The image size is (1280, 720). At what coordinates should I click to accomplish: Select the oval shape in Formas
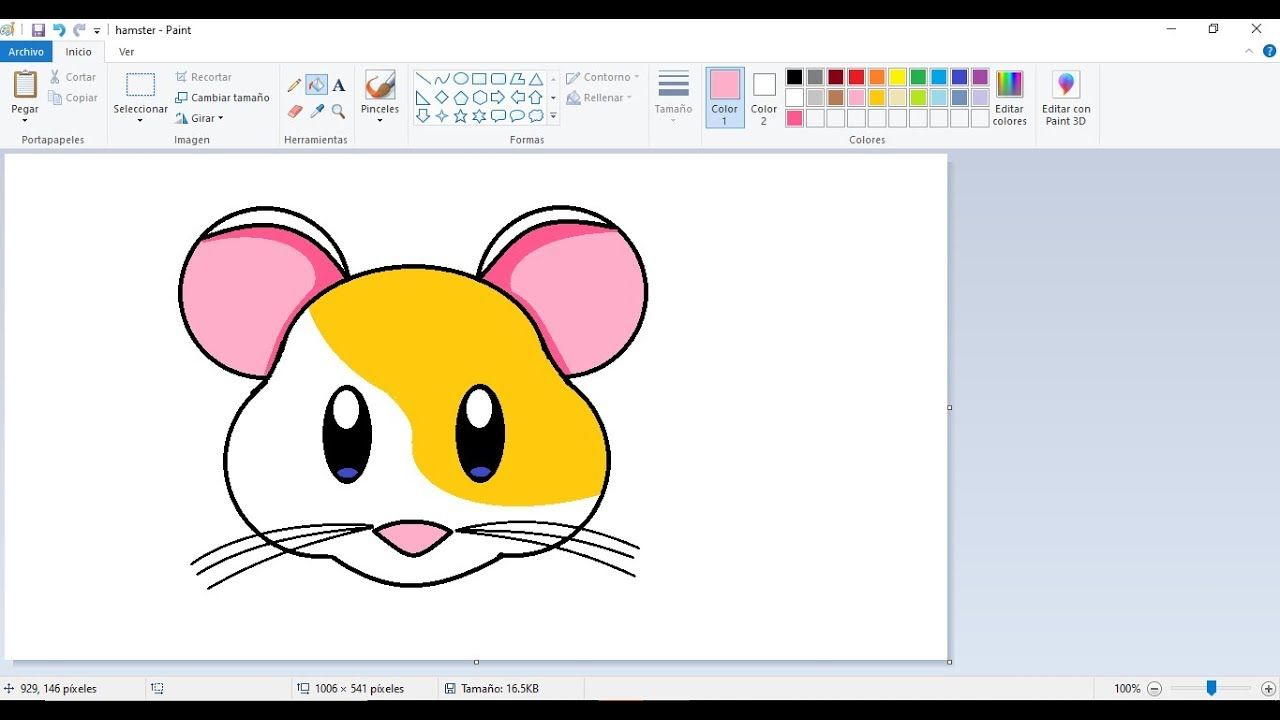click(x=461, y=77)
